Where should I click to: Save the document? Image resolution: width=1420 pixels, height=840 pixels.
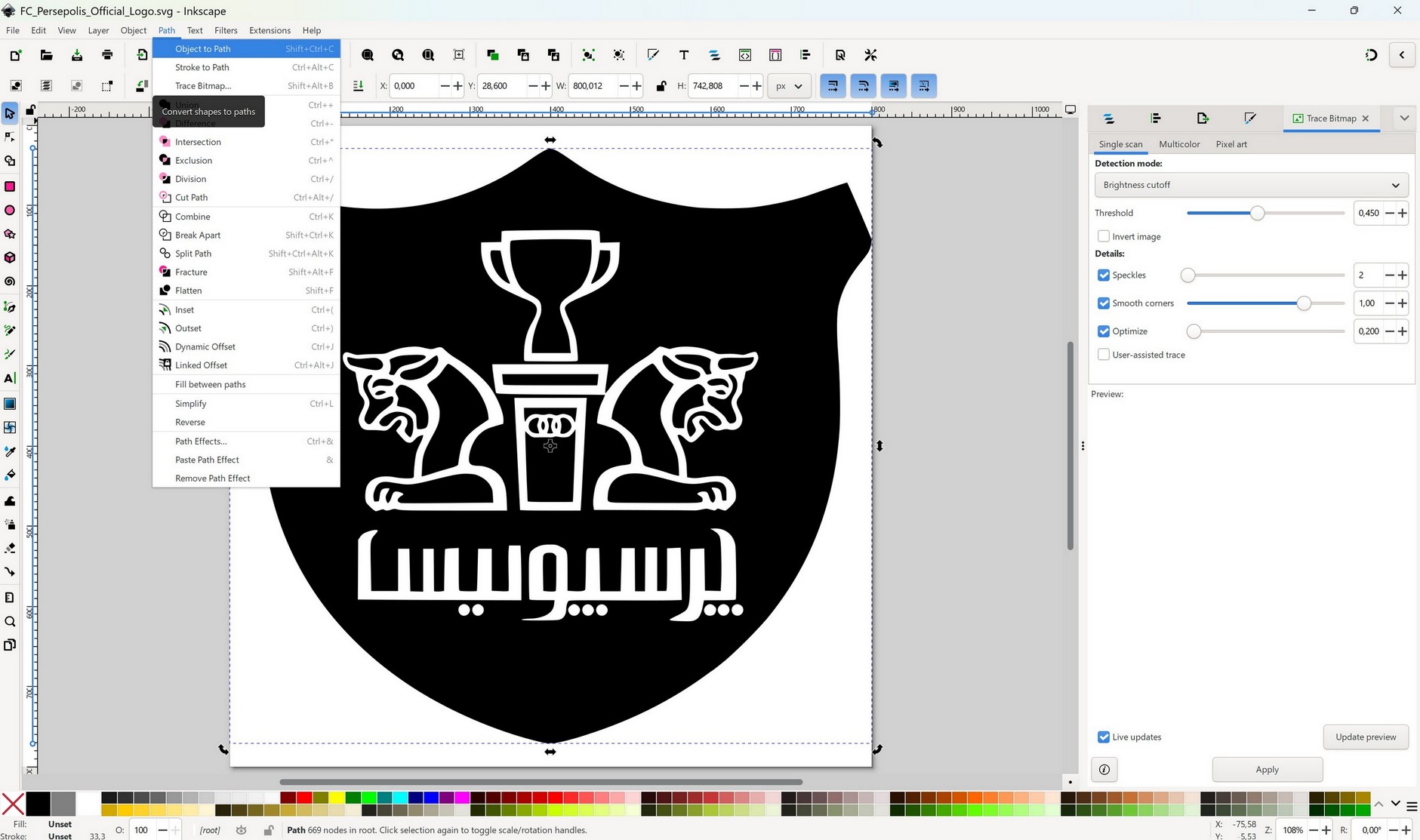tap(77, 55)
